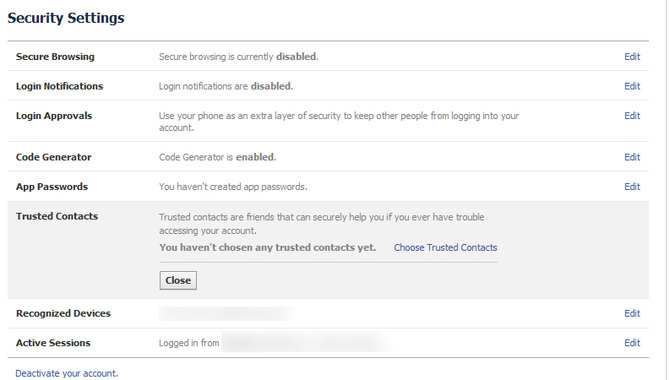Expand the Active Sessions row label
670x380 pixels.
[x=53, y=343]
